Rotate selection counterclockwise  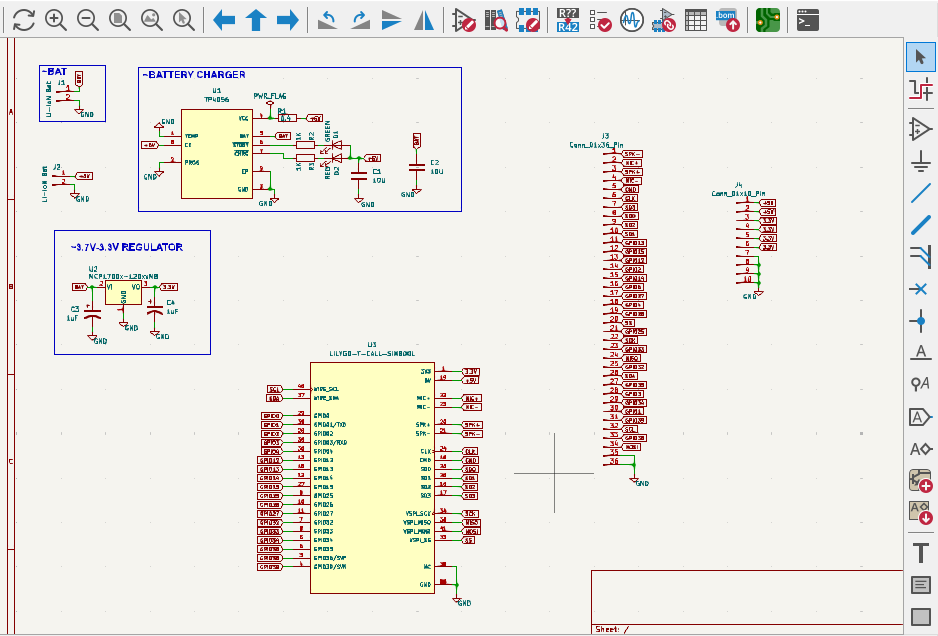327,19
